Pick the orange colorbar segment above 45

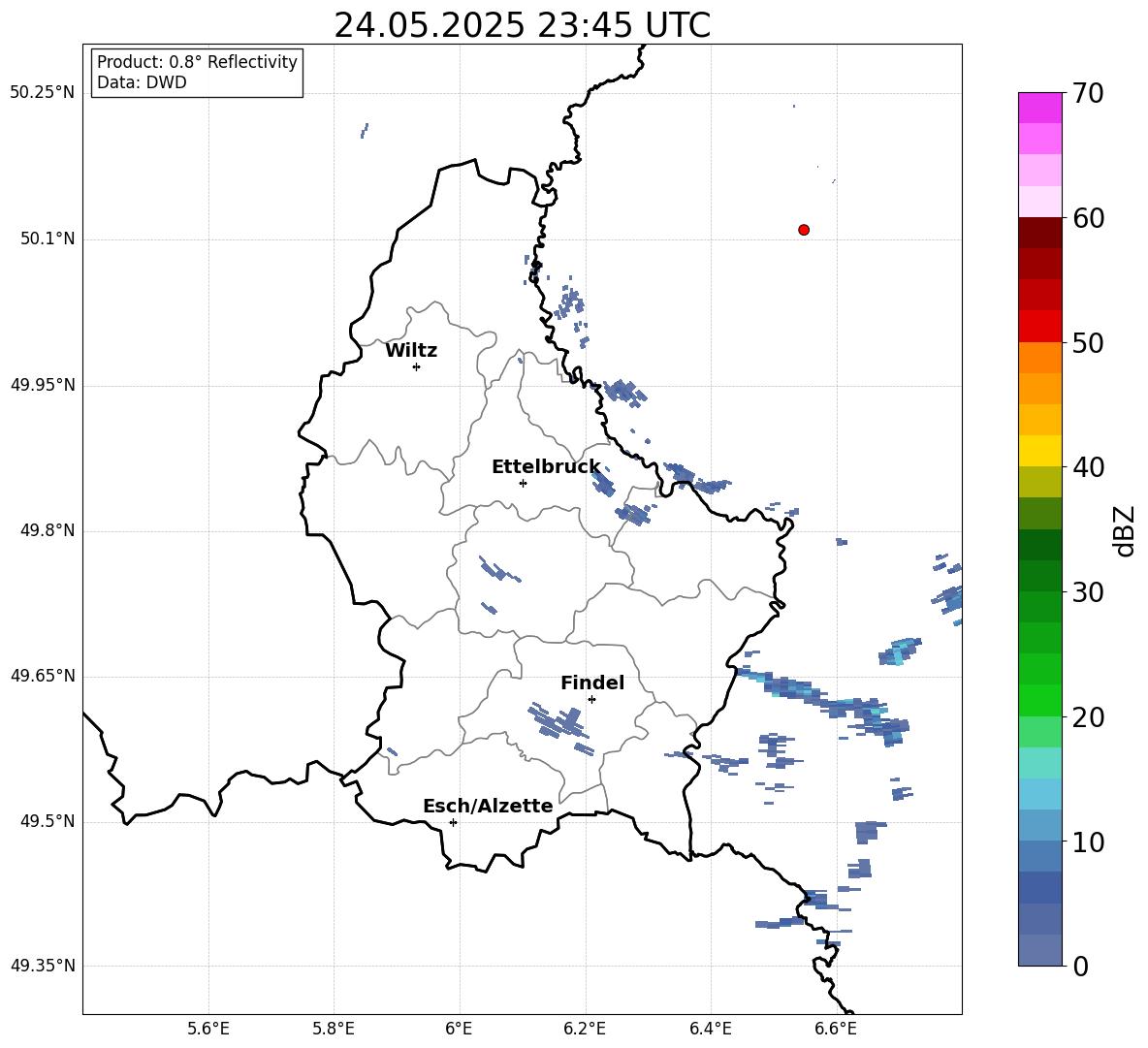pos(1039,389)
